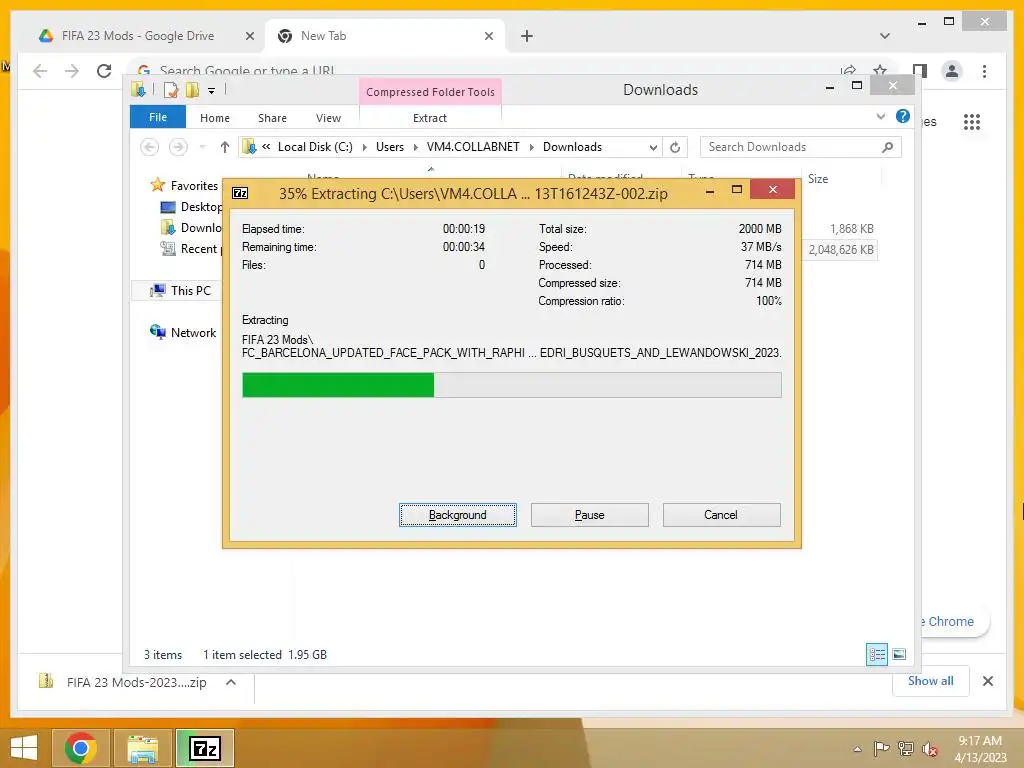The width and height of the screenshot is (1024, 768).
Task: Open recent locations dropdown arrow in Explorer
Action: click(x=202, y=147)
